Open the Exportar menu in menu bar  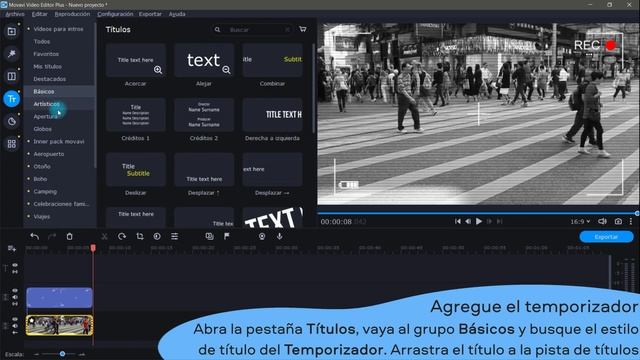[x=150, y=14]
